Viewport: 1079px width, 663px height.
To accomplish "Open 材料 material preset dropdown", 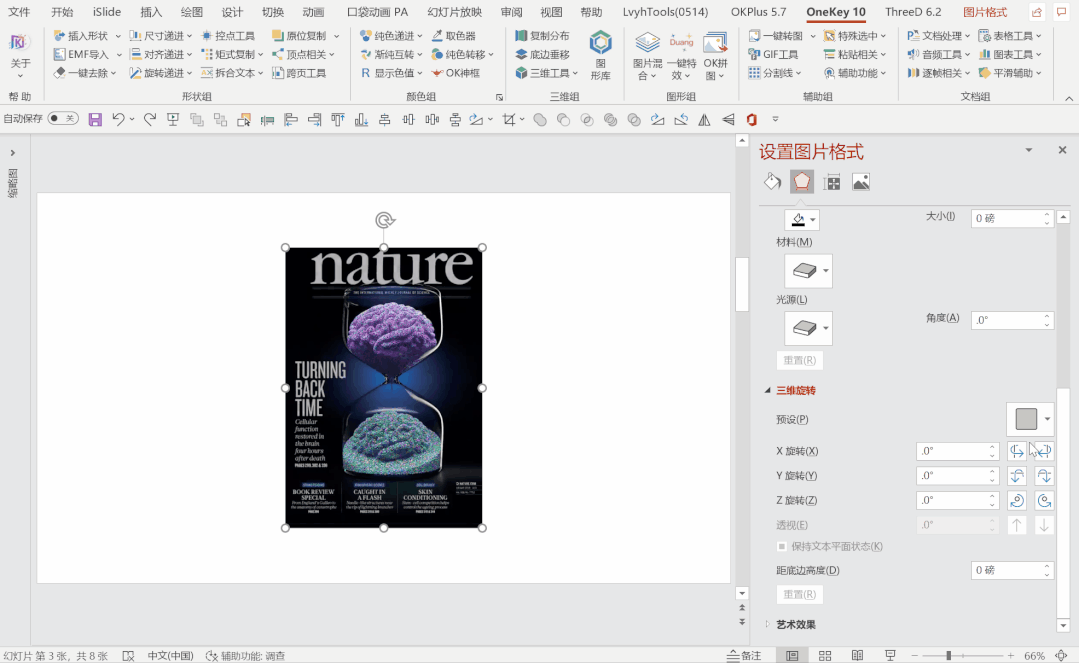I will 809,271.
